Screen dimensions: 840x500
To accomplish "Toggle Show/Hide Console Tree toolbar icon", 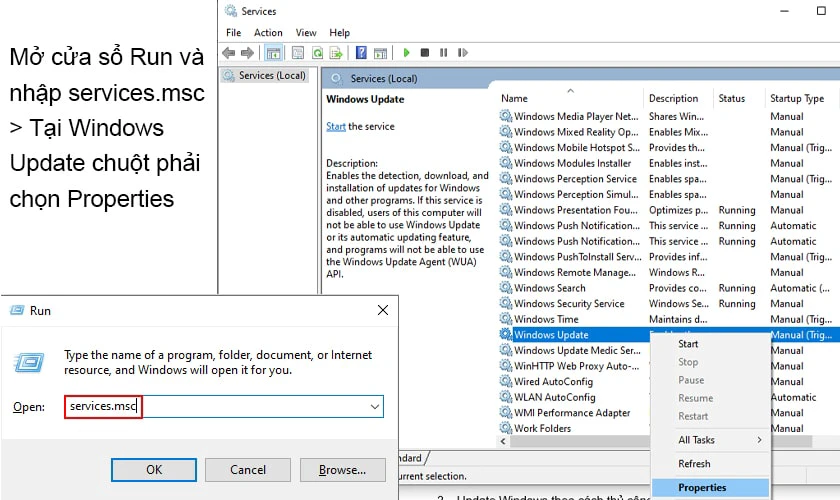I will (273, 53).
